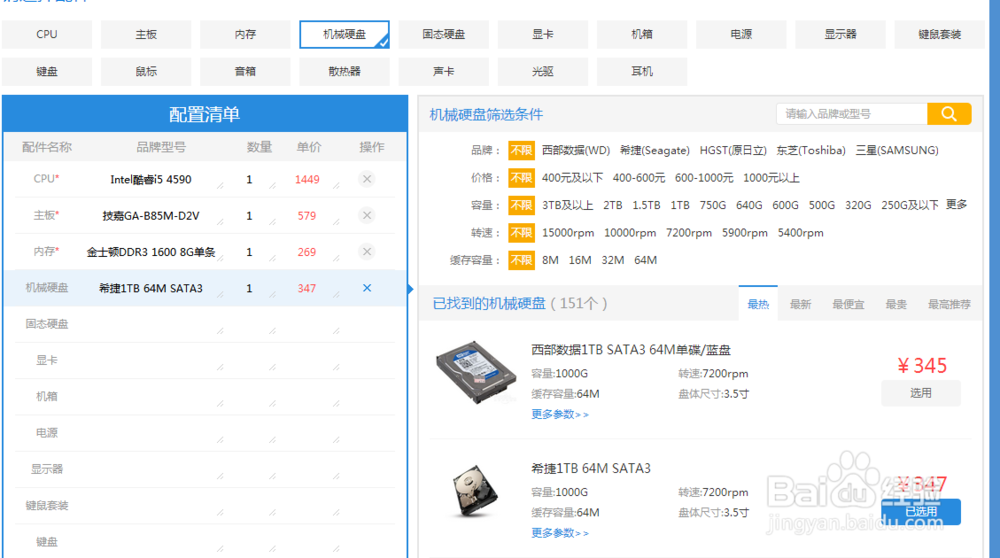Filter speed 5400rpm
This screenshot has height=558, width=1000.
click(x=800, y=233)
